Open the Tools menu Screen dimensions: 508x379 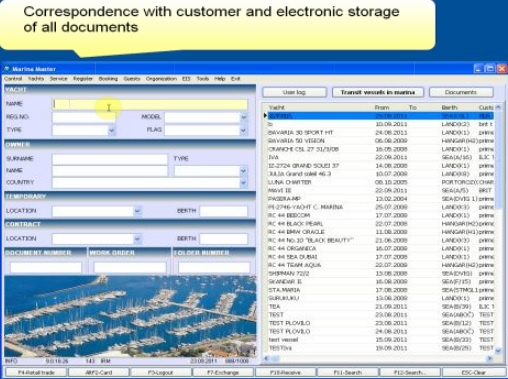pyautogui.click(x=203, y=79)
